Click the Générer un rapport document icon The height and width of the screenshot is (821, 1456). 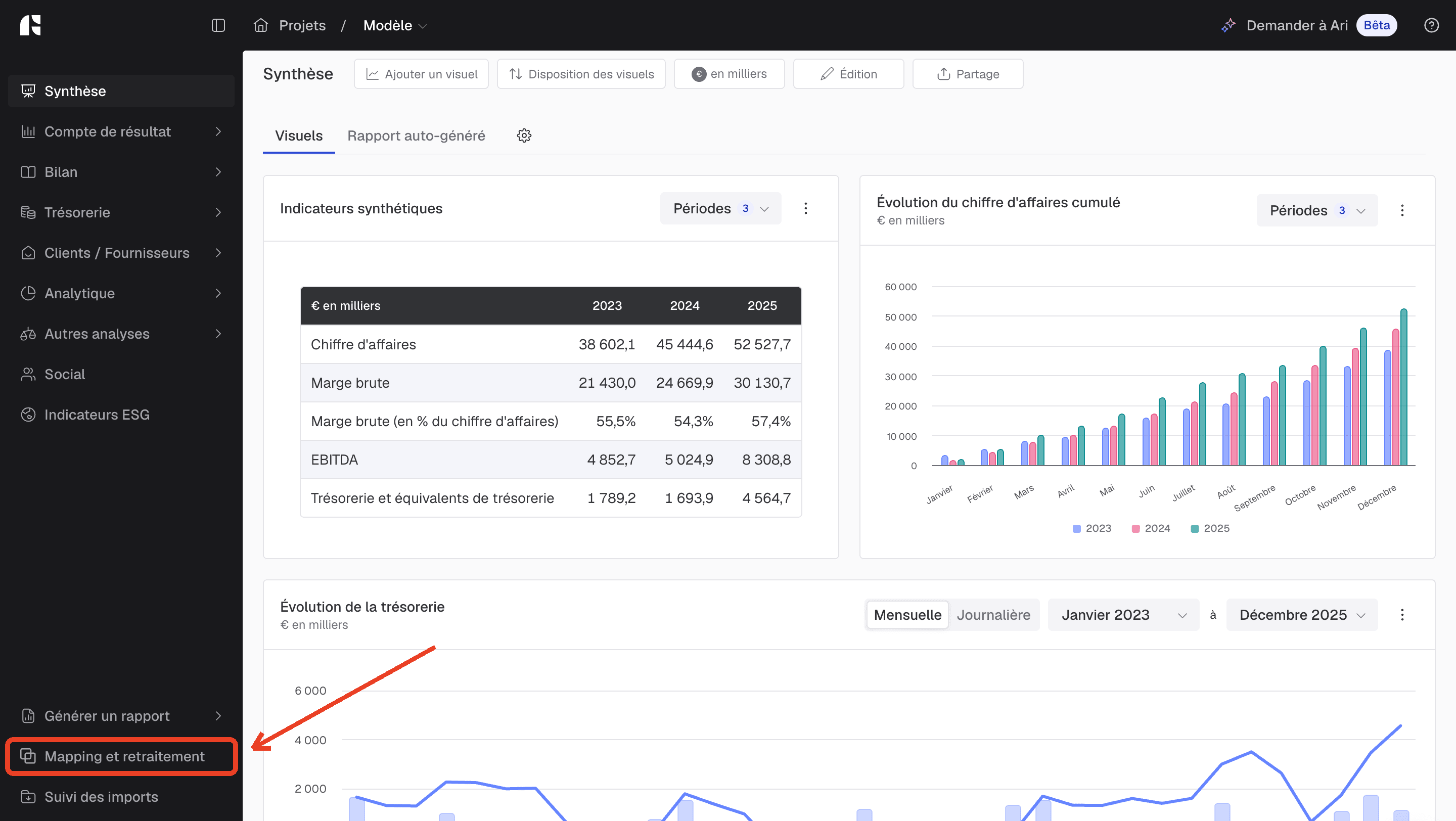28,716
